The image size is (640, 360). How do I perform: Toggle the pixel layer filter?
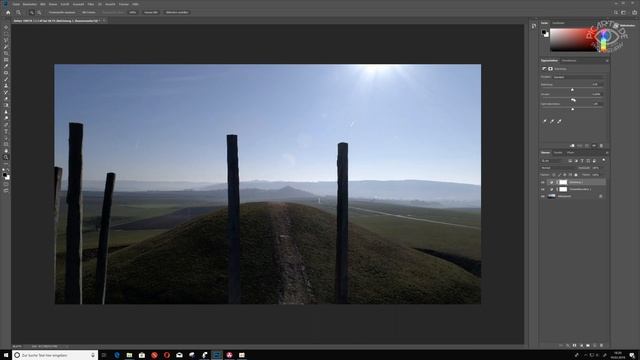point(570,161)
